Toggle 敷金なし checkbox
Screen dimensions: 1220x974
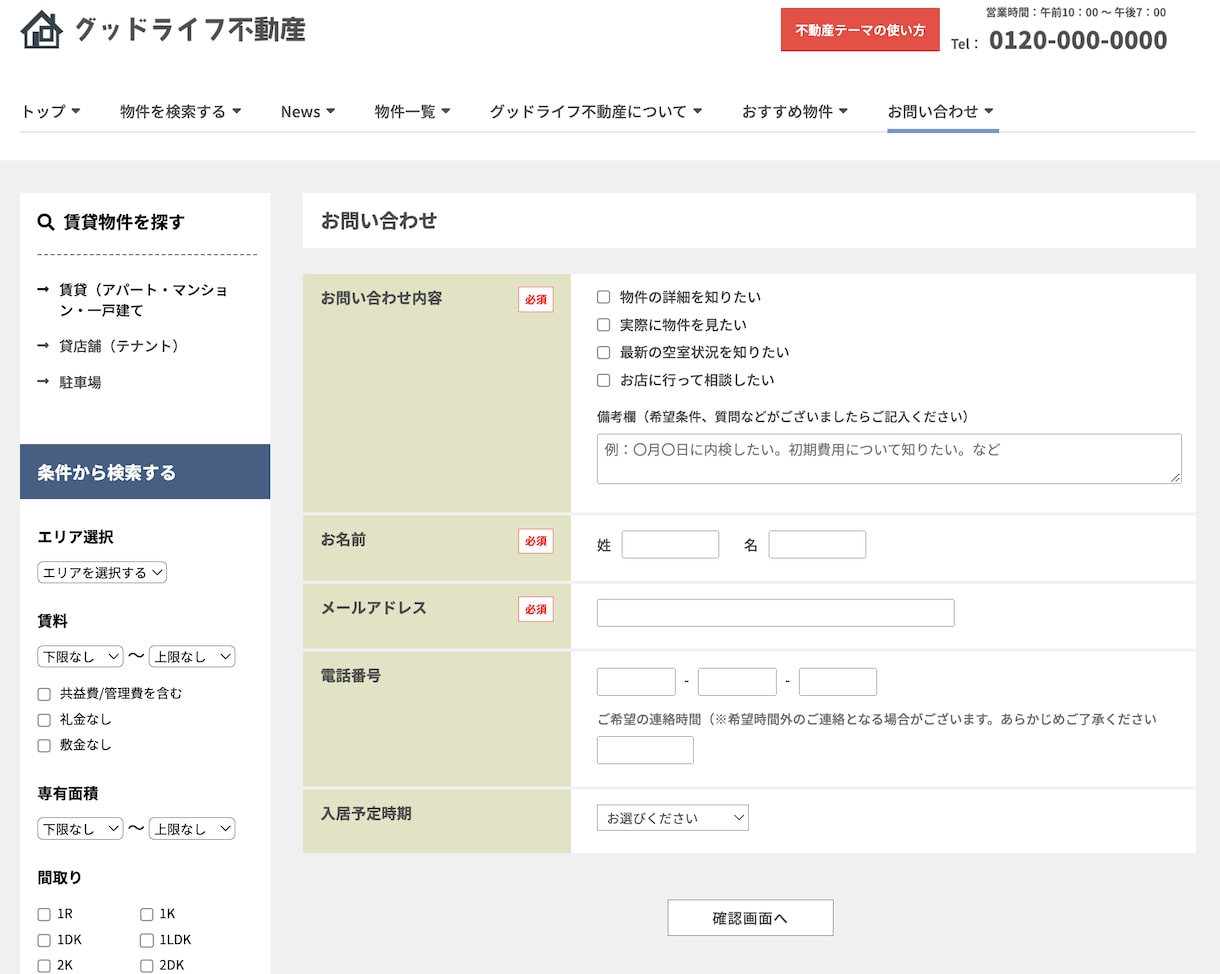[44, 745]
